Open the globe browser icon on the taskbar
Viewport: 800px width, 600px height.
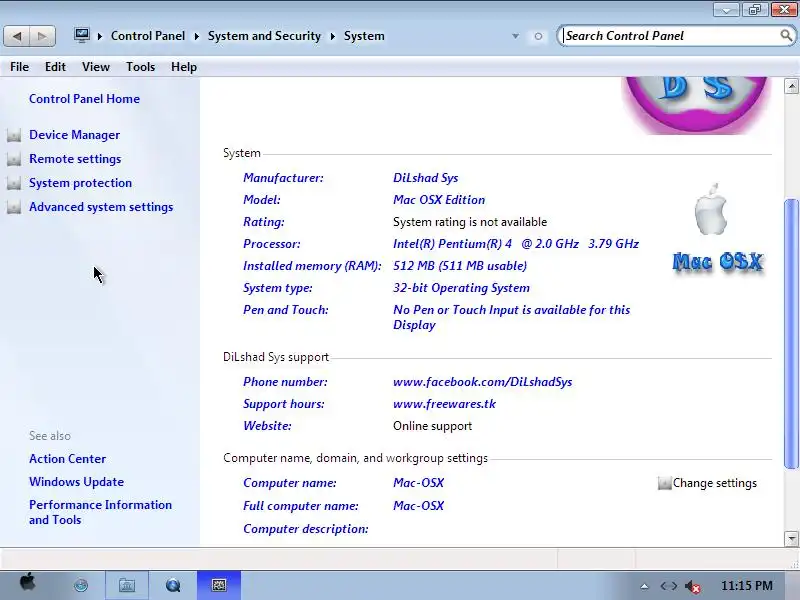click(81, 585)
